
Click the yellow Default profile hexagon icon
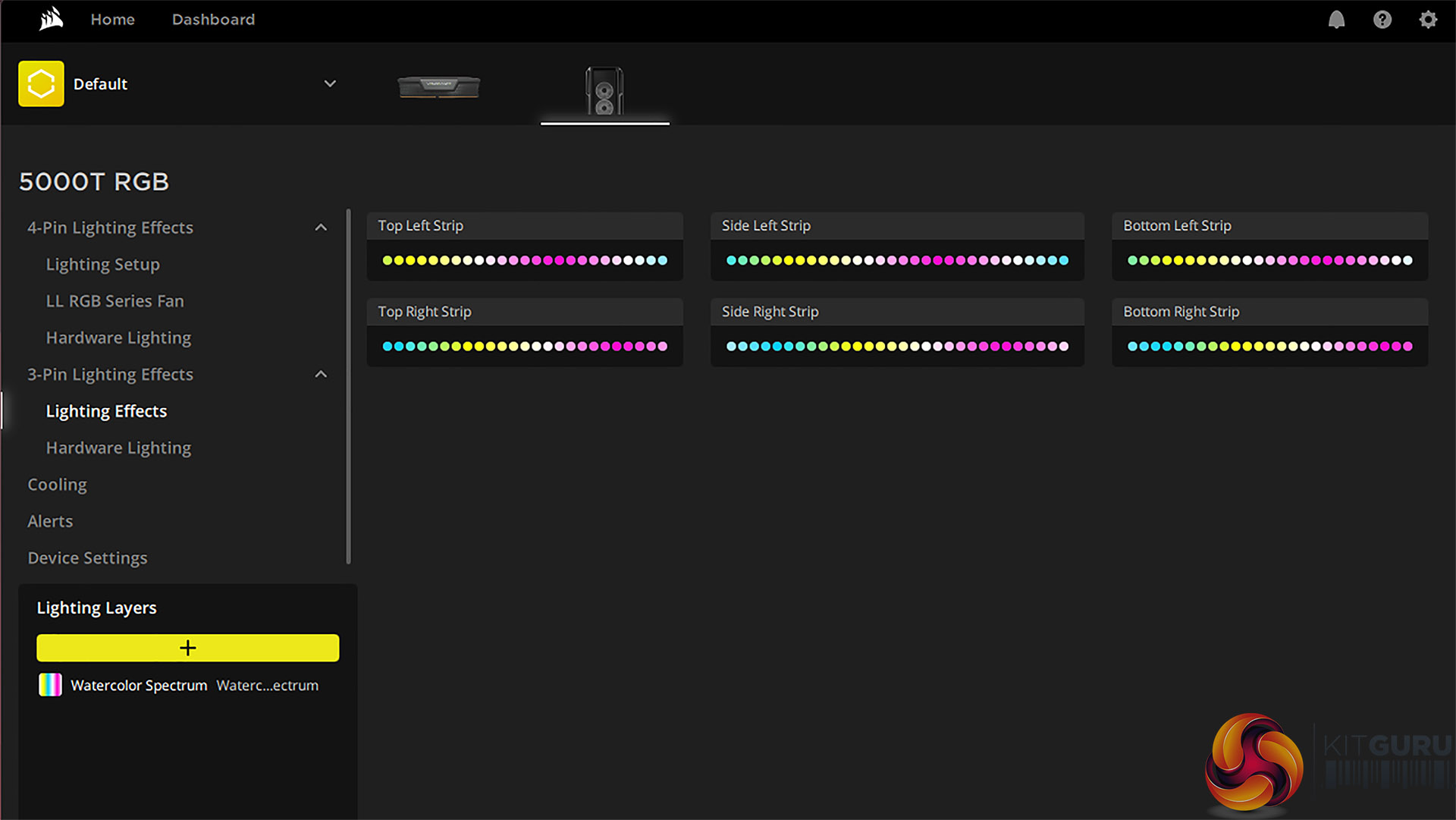pyautogui.click(x=41, y=83)
